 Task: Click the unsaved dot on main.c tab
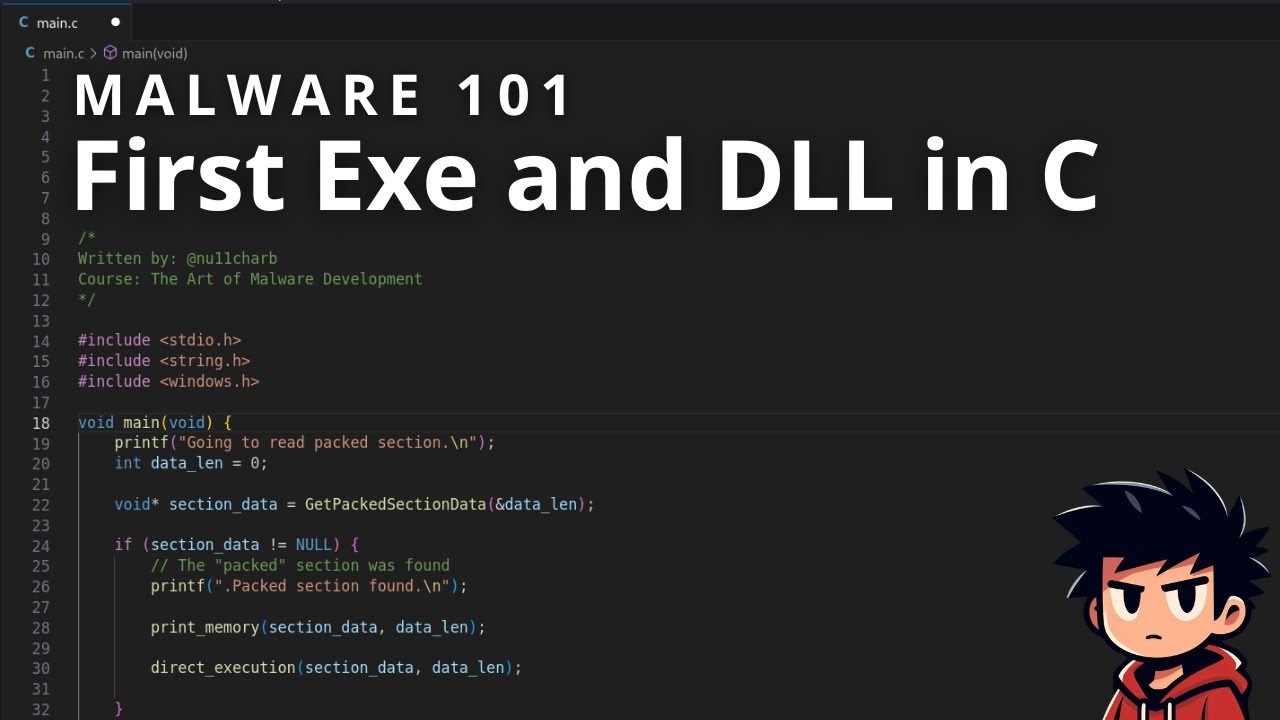tap(115, 22)
